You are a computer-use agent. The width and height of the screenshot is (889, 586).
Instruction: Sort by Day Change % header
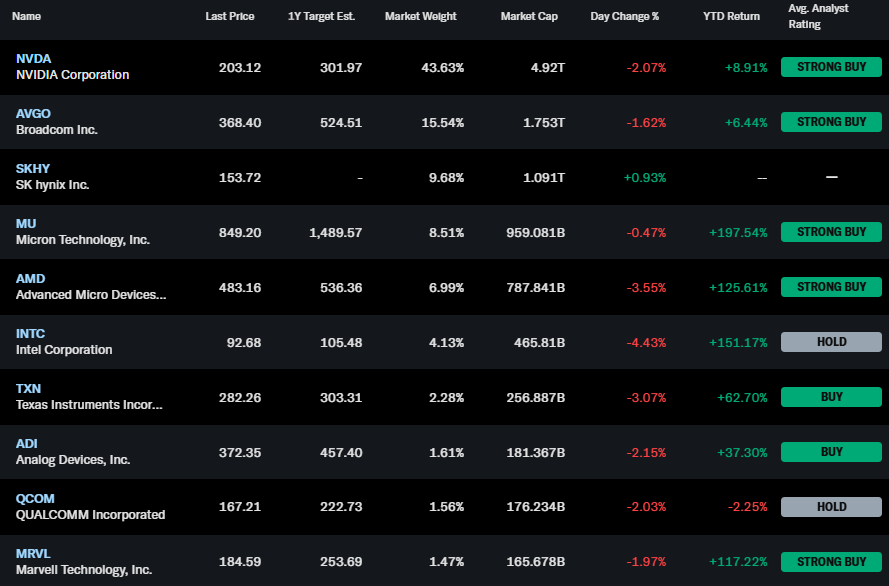click(x=624, y=16)
